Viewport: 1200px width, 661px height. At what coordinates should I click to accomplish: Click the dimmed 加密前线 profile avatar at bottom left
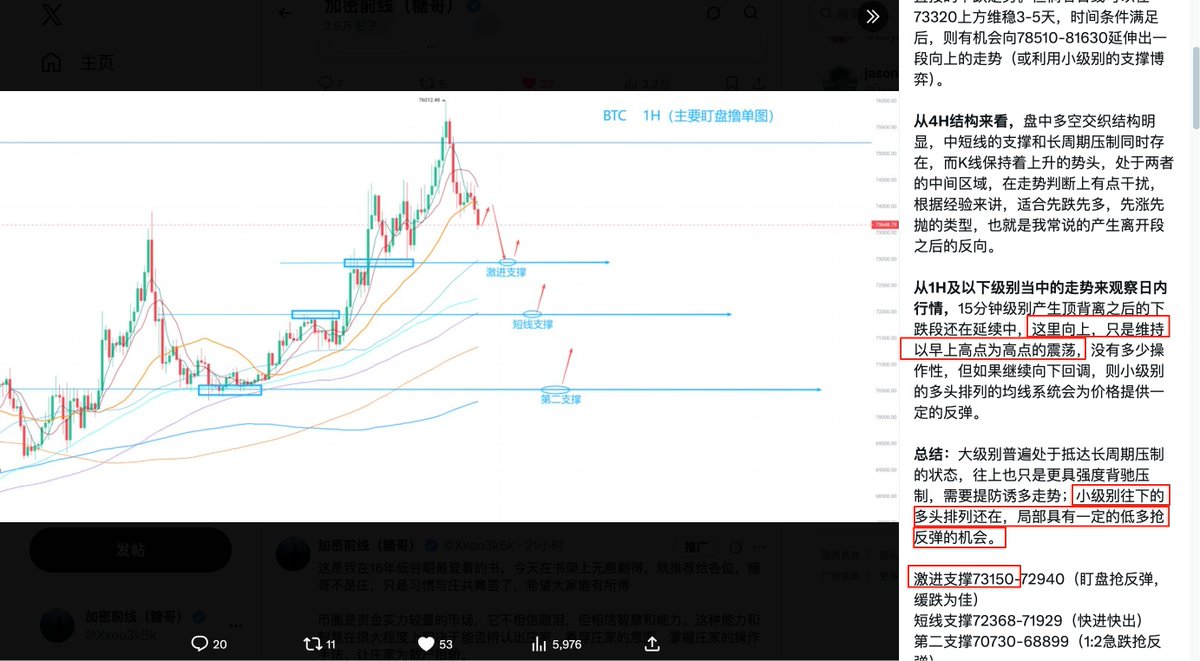56,625
